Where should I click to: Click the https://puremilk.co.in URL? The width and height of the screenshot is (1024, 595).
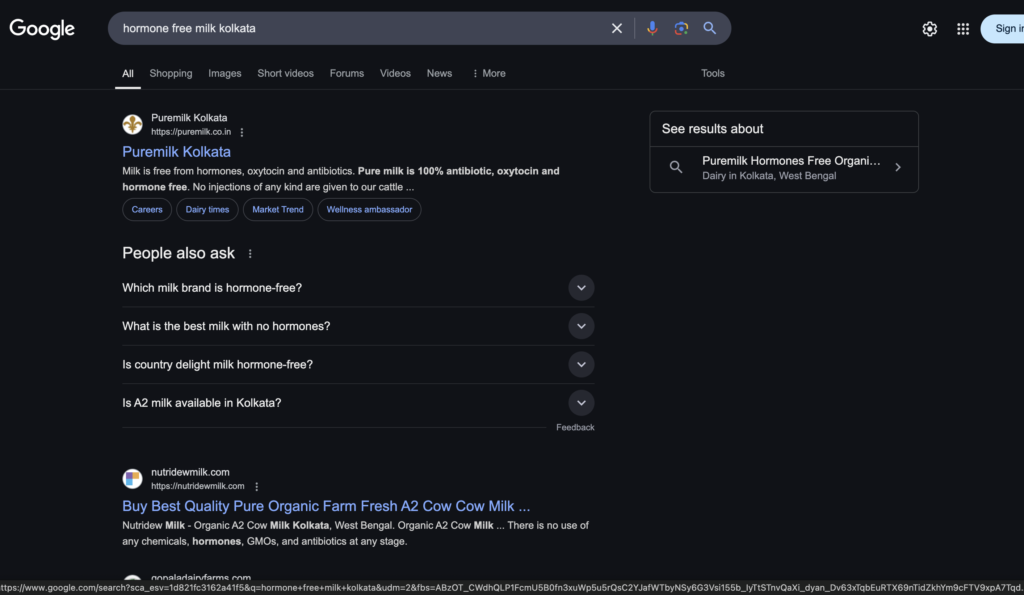coord(191,132)
